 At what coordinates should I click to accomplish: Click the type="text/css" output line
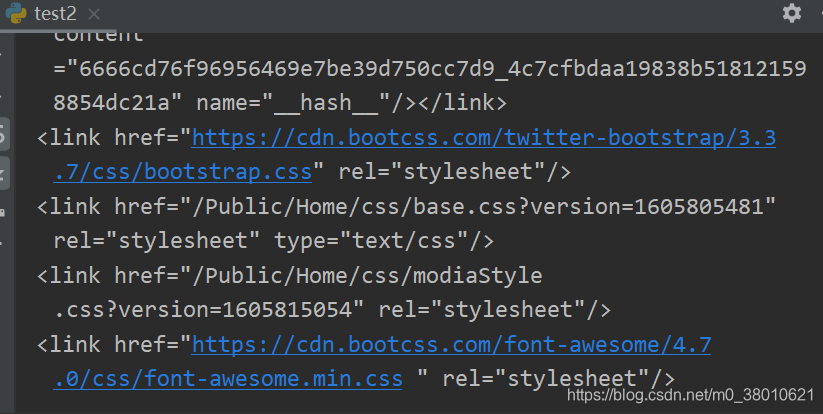[x=273, y=241]
